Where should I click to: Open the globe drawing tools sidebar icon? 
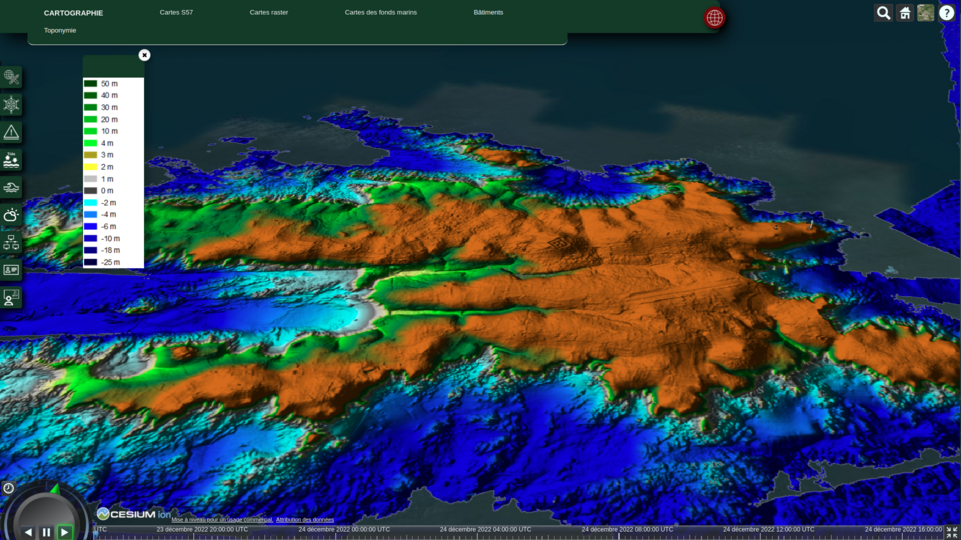coord(11,77)
